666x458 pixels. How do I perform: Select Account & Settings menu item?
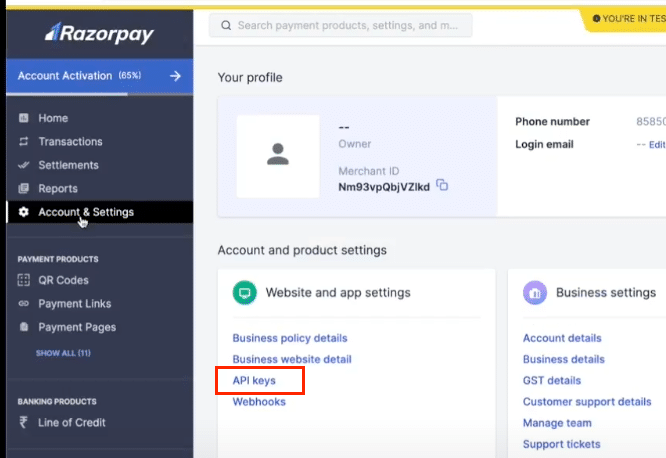click(x=100, y=212)
